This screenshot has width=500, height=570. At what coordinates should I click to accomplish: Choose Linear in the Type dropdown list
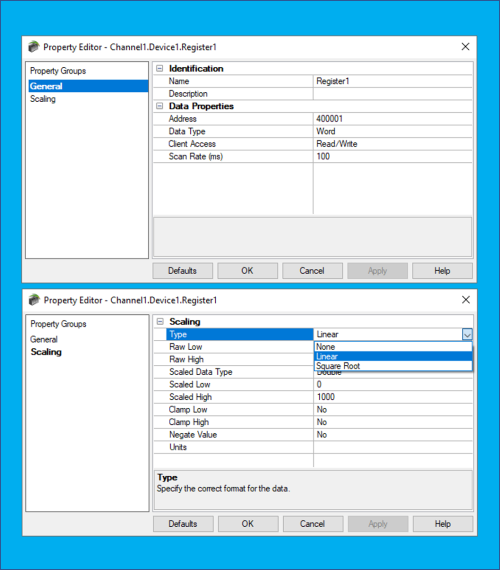click(x=393, y=356)
